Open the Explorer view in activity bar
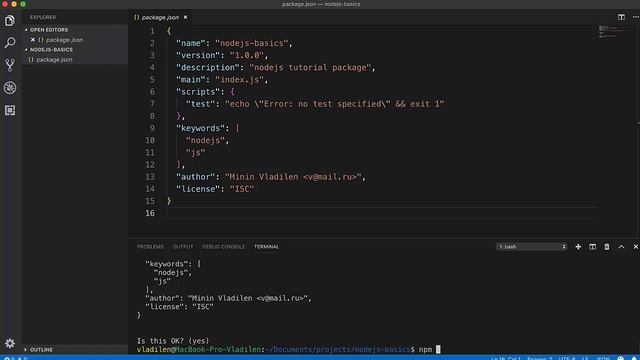This screenshot has height=360, width=640. tap(10, 21)
